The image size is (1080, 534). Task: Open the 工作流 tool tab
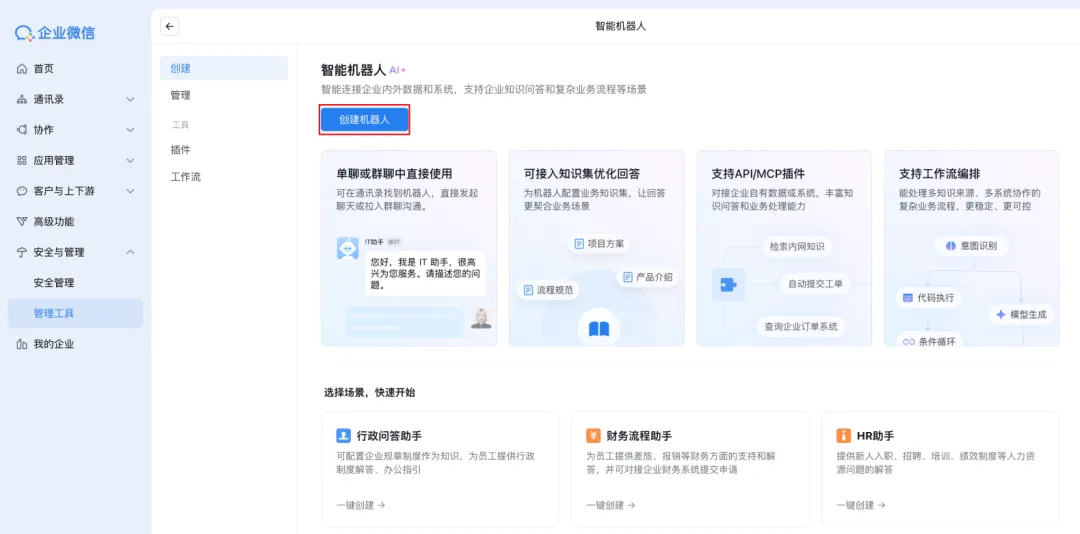coord(224,177)
